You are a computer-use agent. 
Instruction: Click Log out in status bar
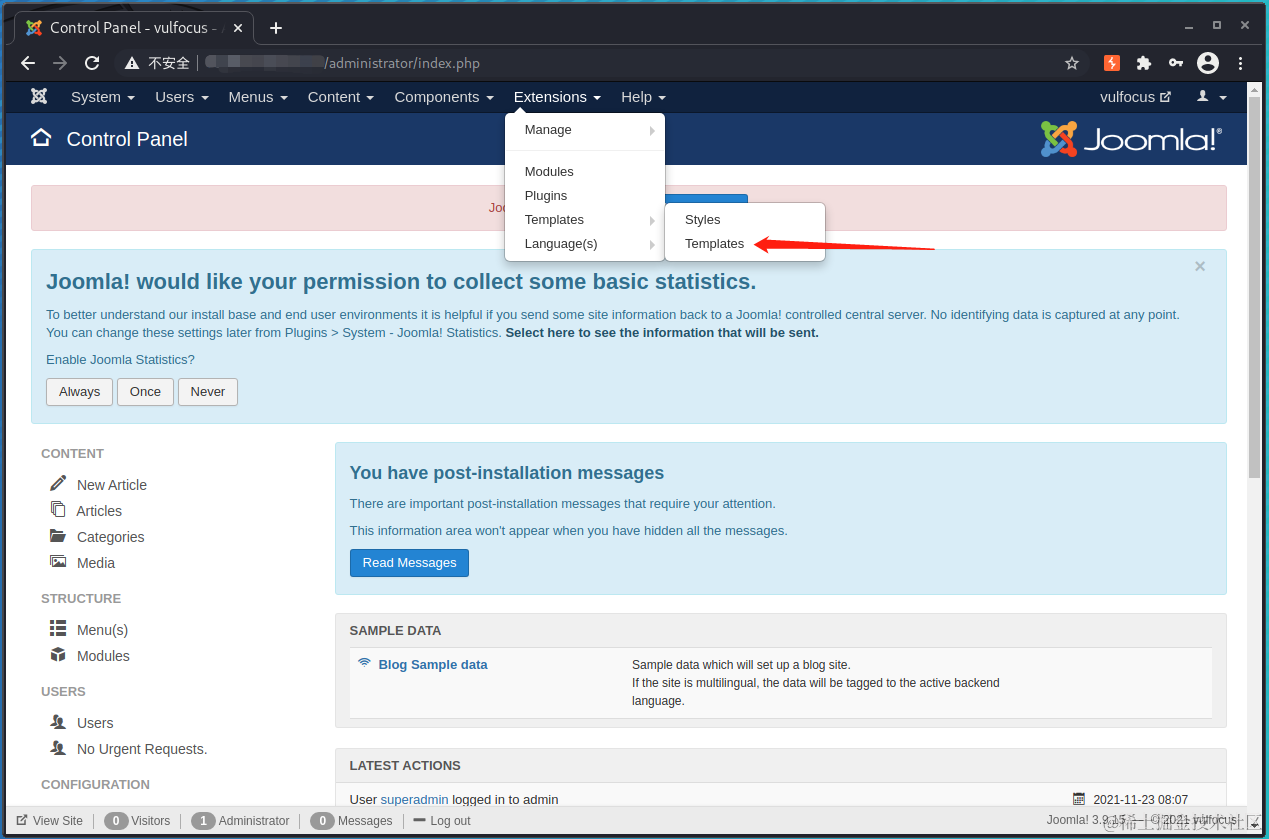tap(441, 821)
